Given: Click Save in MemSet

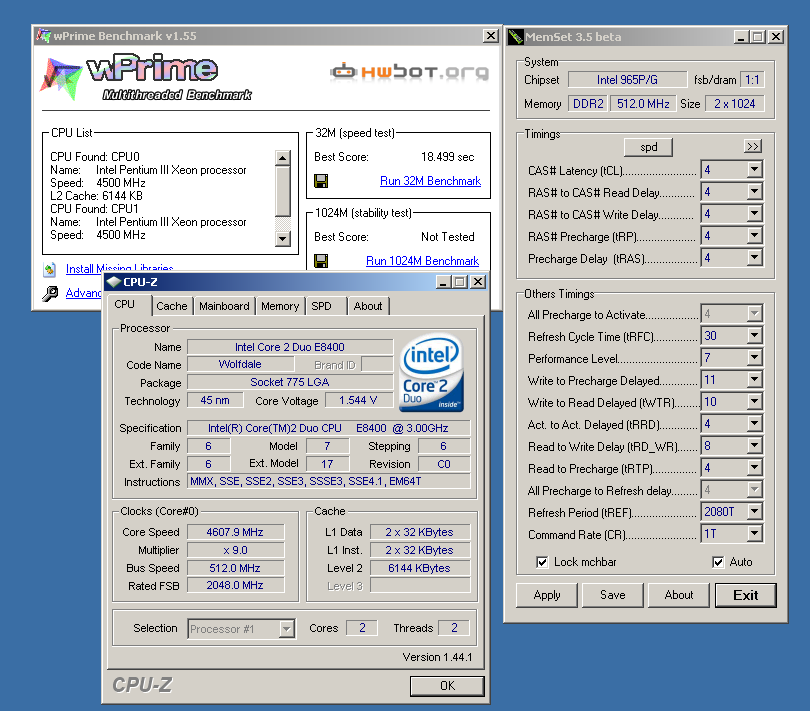Looking at the screenshot, I should pyautogui.click(x=613, y=595).
